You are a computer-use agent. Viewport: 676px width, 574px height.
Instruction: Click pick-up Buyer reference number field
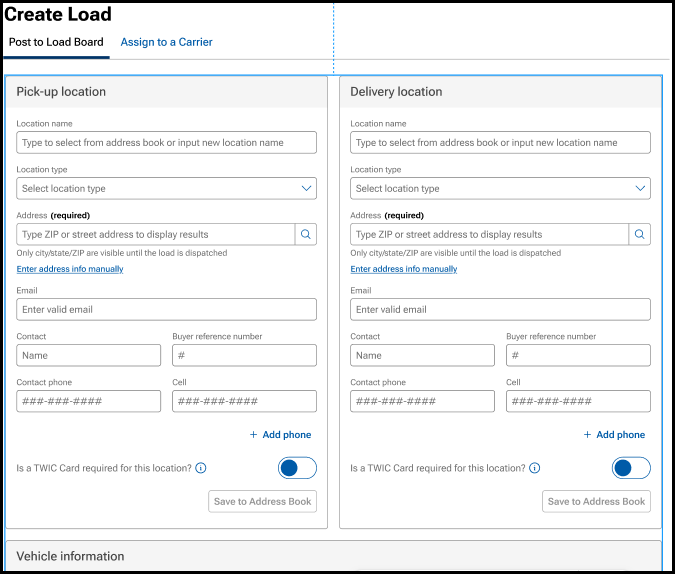(244, 355)
